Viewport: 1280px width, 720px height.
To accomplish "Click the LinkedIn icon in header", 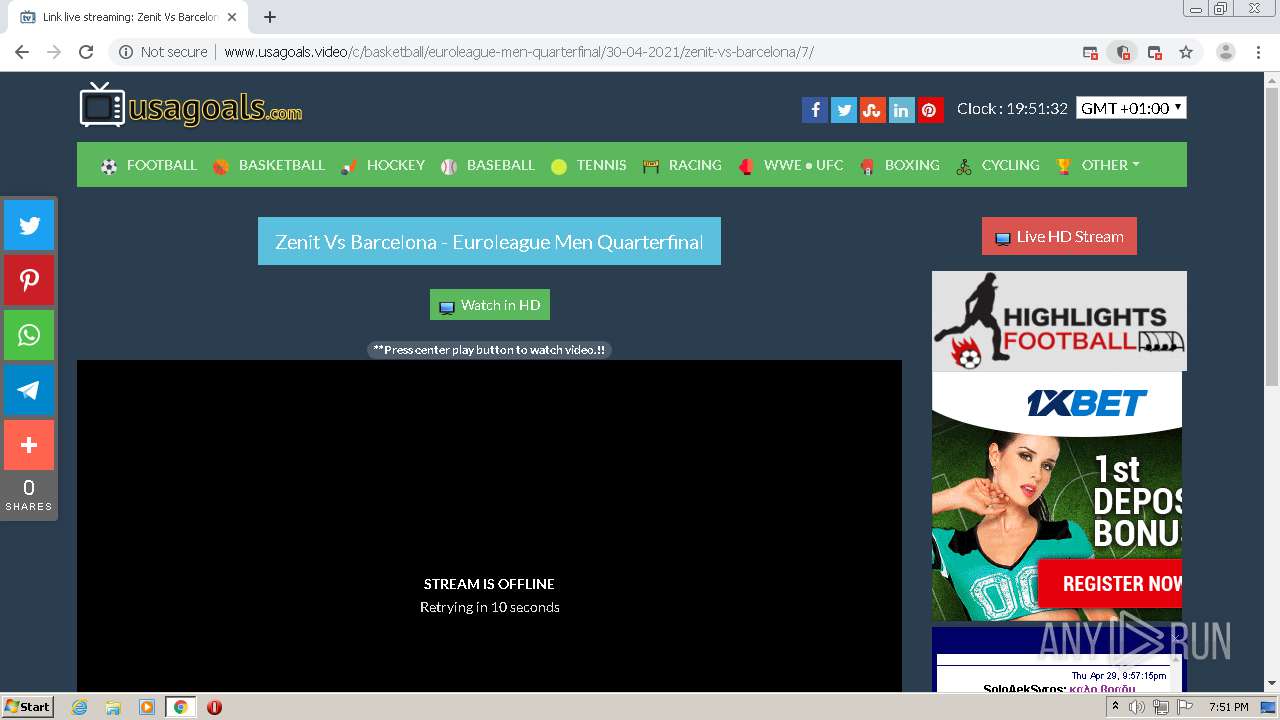I will (x=901, y=110).
